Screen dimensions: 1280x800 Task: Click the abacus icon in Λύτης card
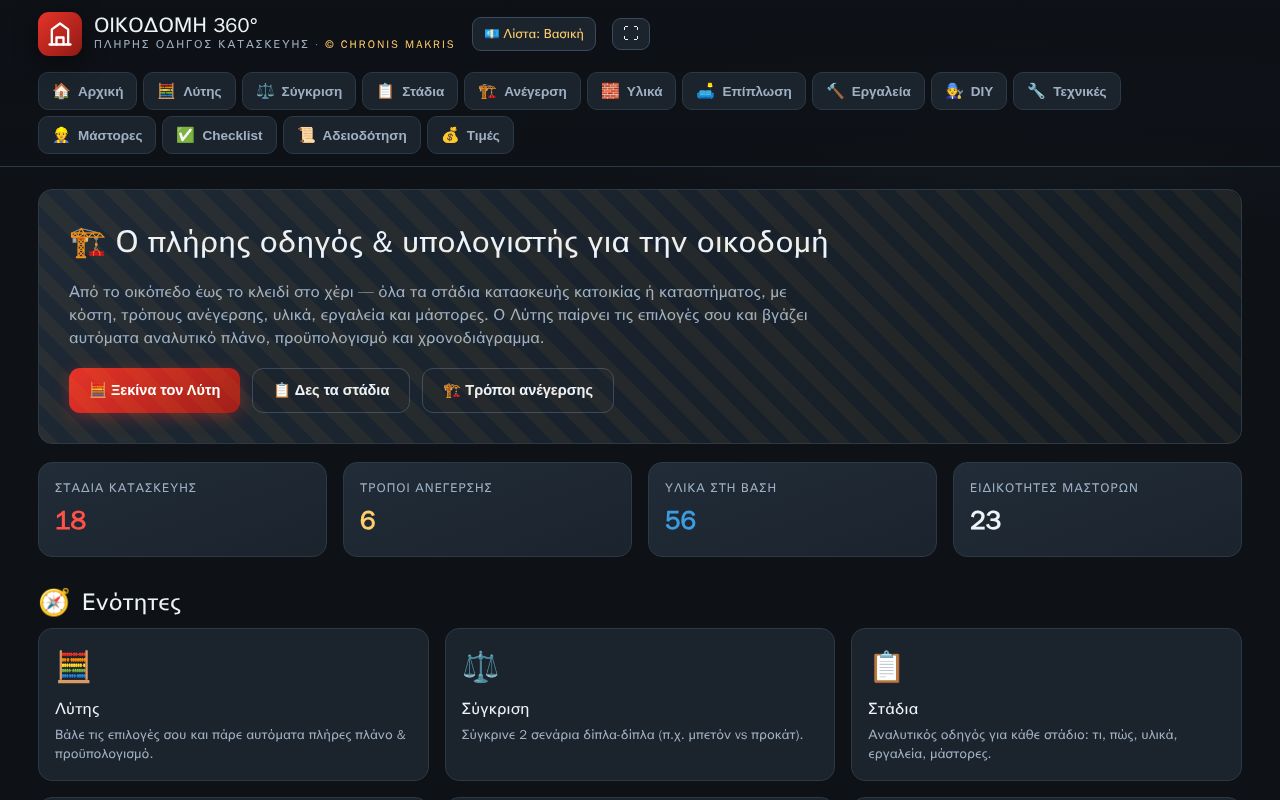pos(74,667)
